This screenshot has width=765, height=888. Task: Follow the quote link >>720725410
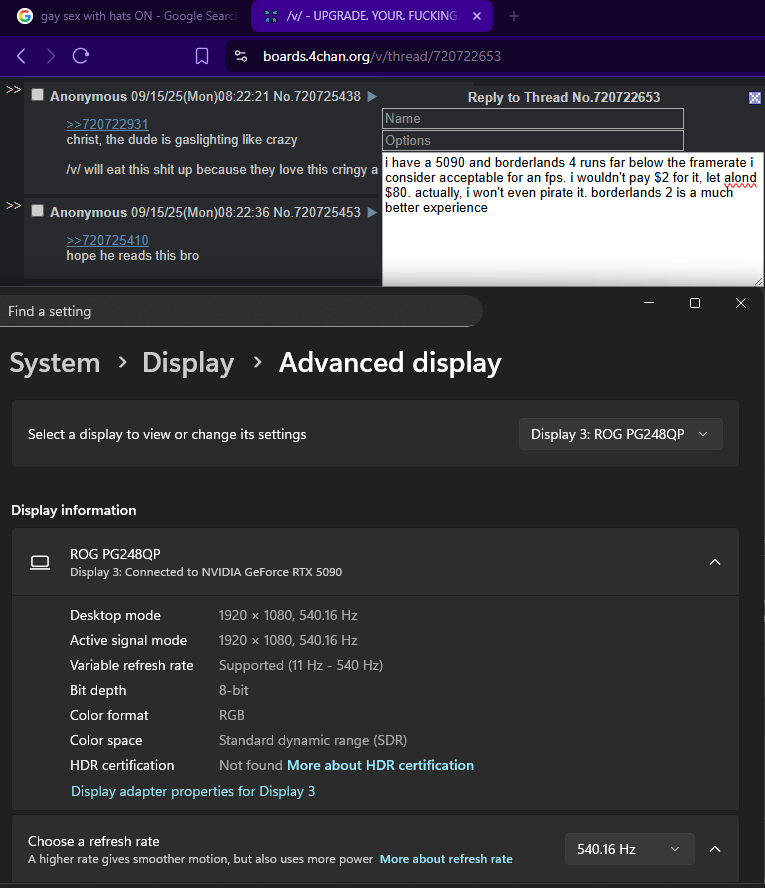point(108,240)
